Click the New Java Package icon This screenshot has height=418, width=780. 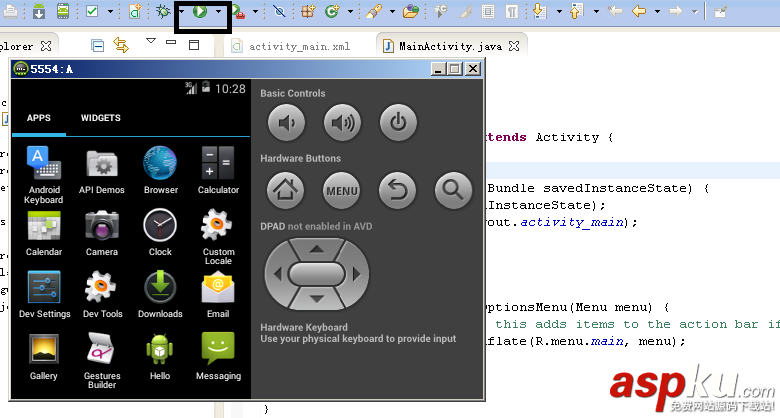coord(308,11)
